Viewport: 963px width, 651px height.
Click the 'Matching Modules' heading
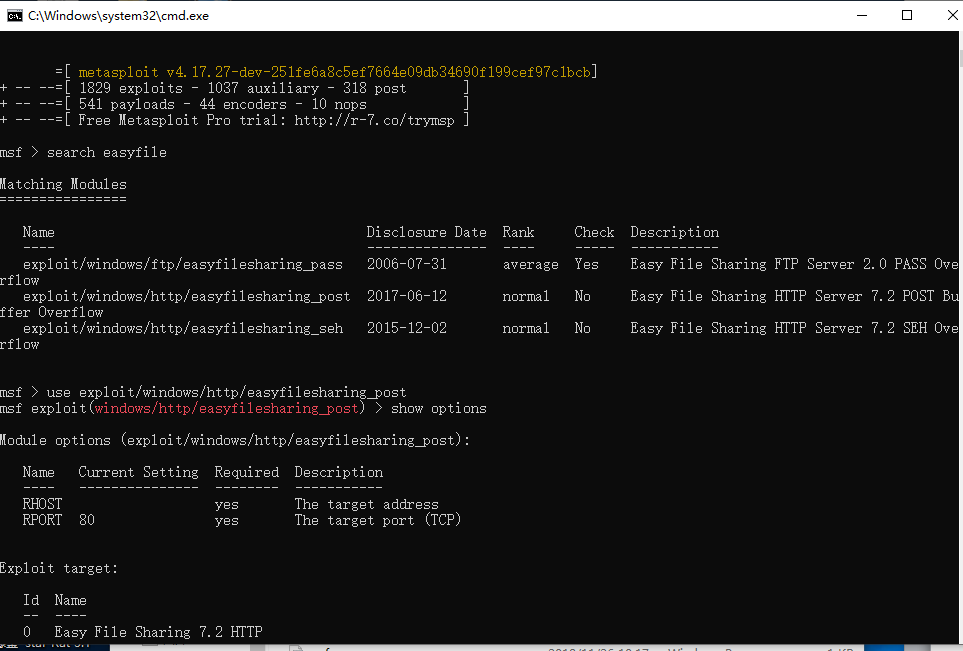tap(63, 184)
